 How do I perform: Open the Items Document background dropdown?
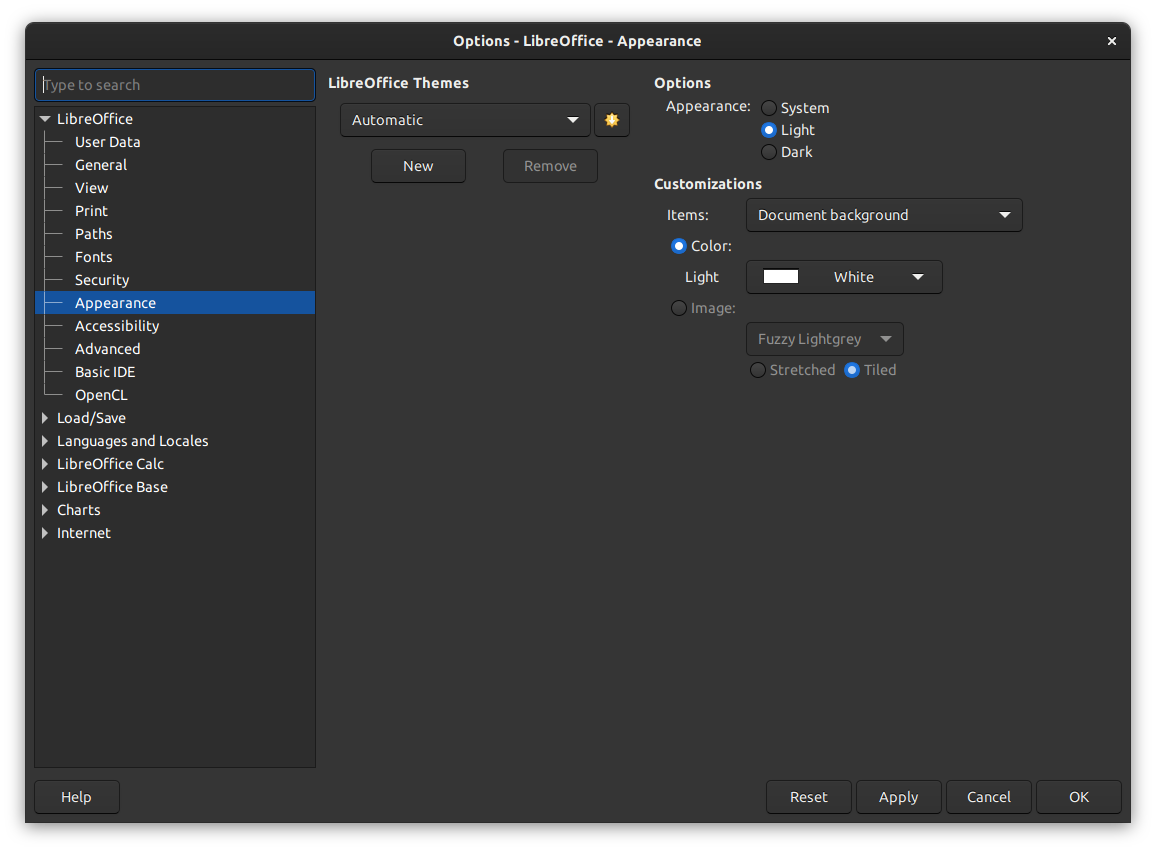pos(884,215)
